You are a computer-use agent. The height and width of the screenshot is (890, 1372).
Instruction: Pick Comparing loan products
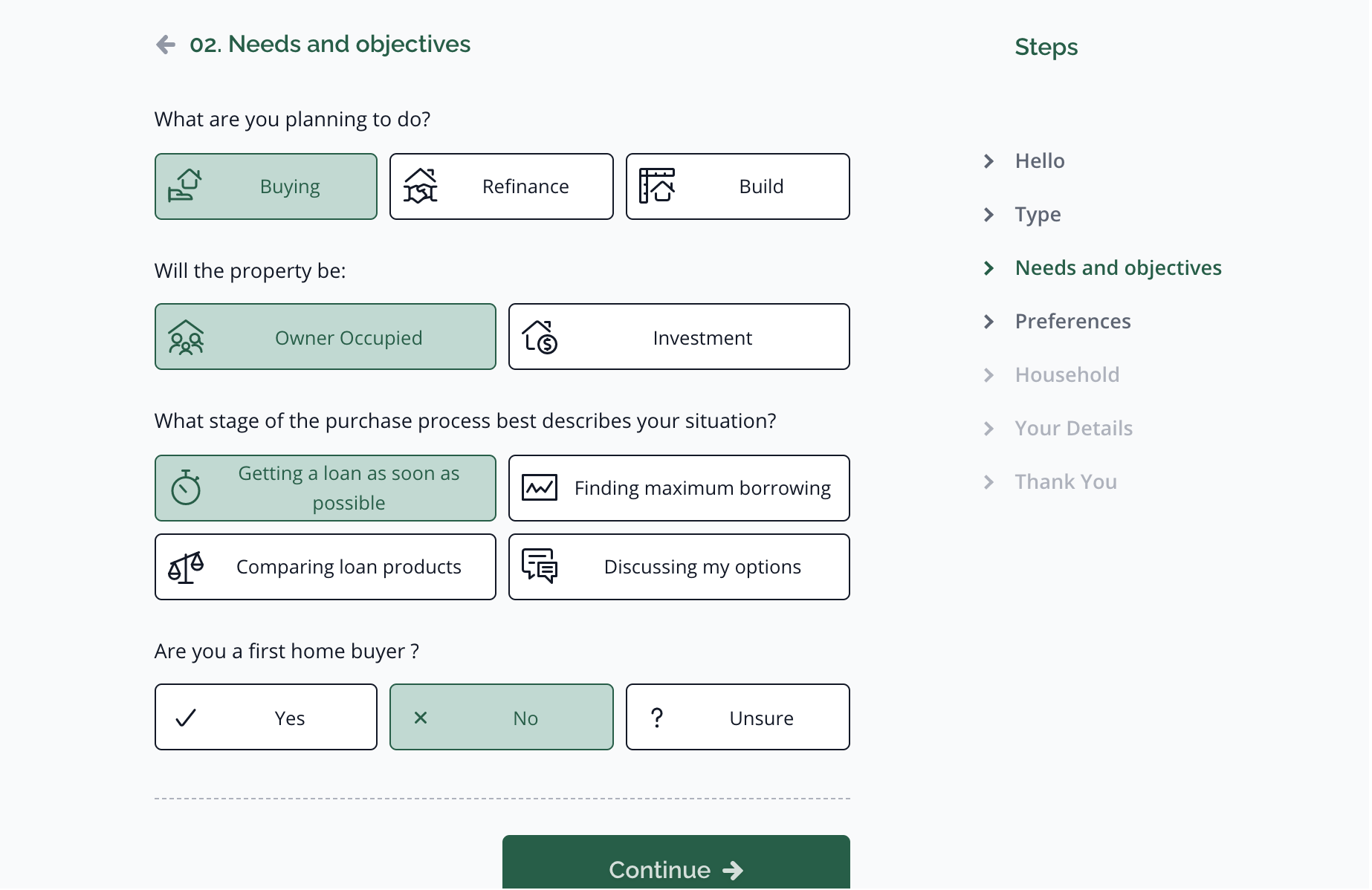click(326, 567)
